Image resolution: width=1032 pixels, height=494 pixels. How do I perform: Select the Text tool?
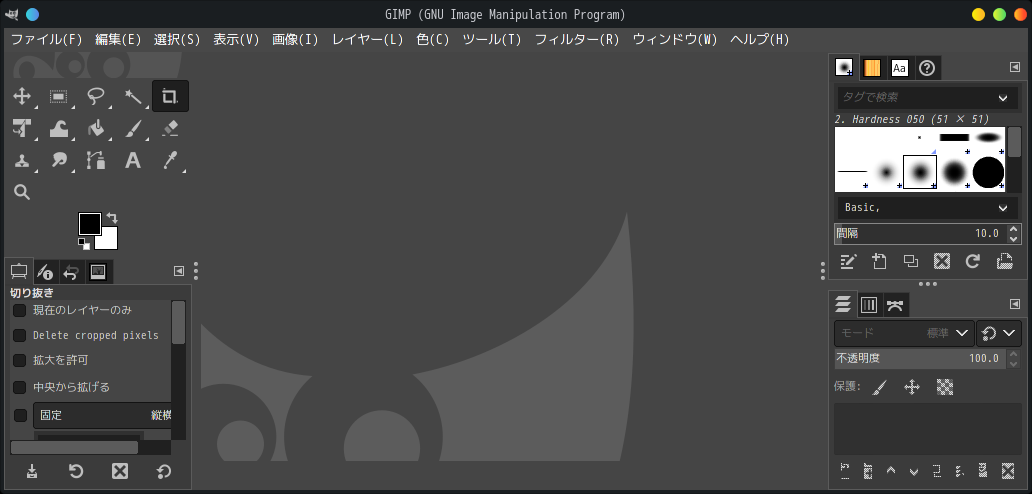[x=134, y=160]
